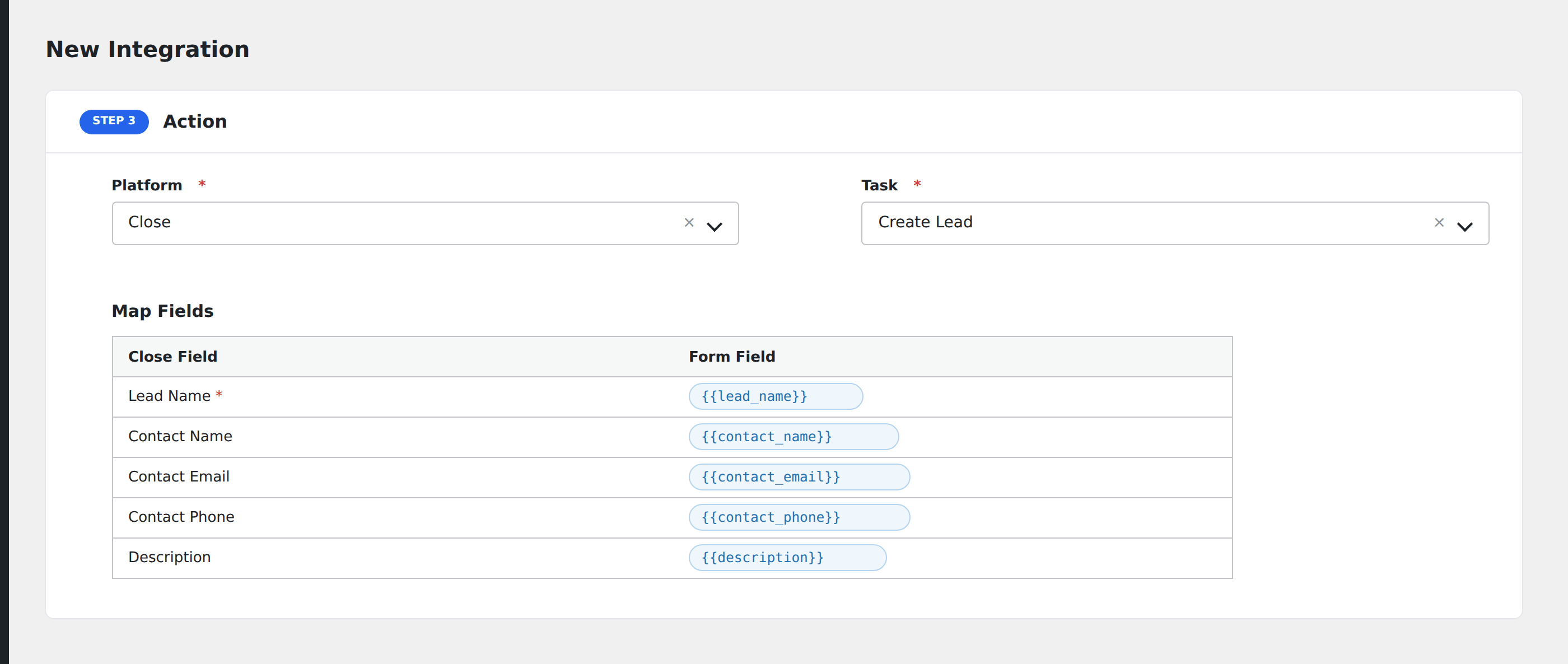Viewport: 1568px width, 664px height.
Task: Click the STEP 3 badge
Action: tap(114, 121)
